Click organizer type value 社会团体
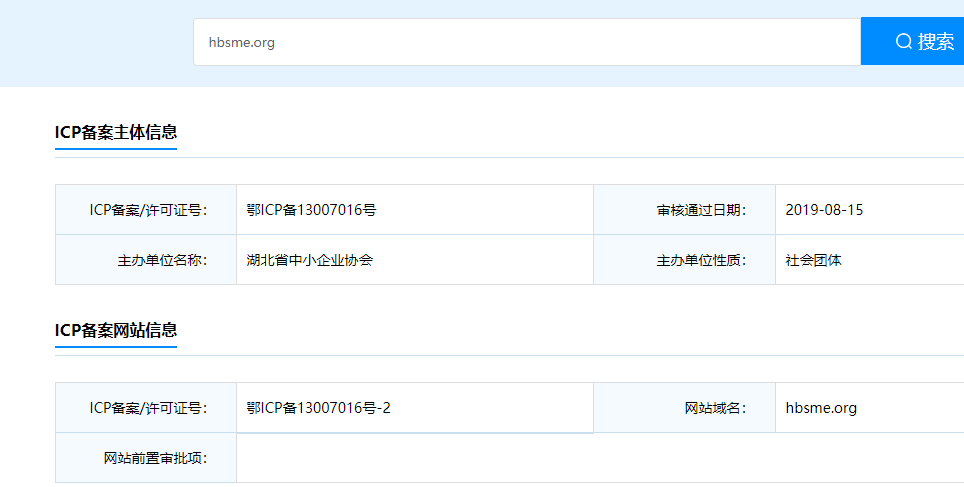Image resolution: width=964 pixels, height=487 pixels. (x=814, y=260)
